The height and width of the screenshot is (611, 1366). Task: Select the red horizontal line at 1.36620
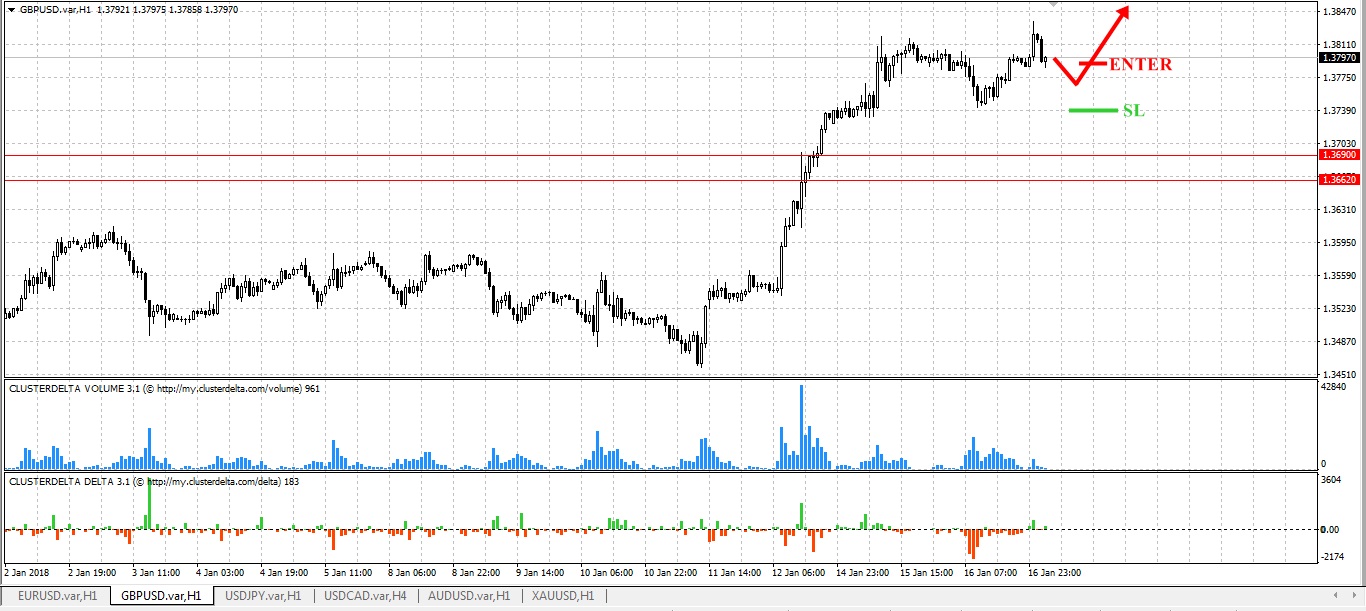[x=660, y=180]
